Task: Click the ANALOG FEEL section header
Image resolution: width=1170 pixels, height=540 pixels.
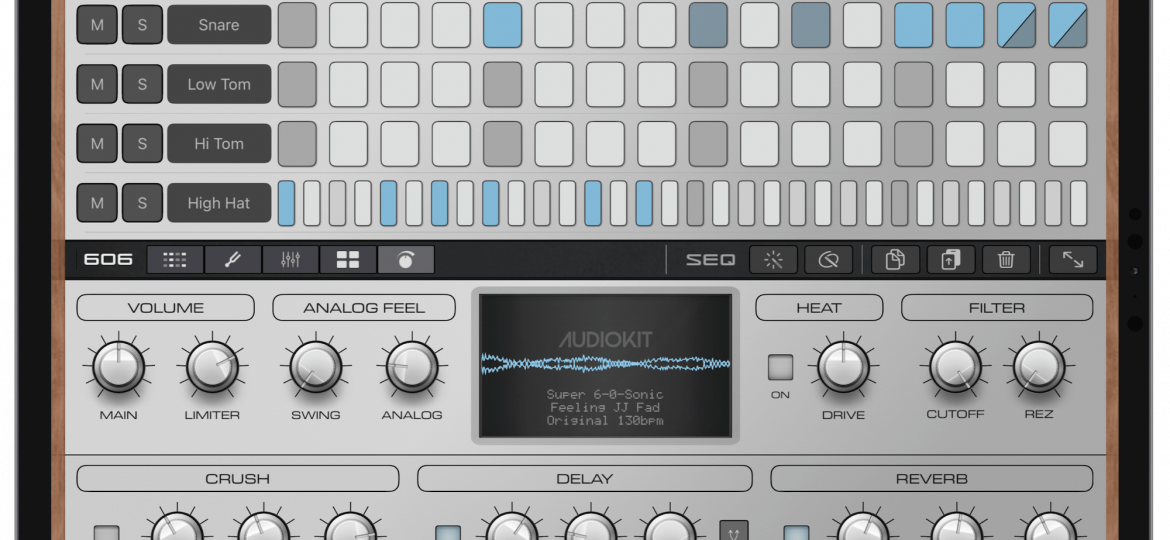Action: [x=364, y=307]
